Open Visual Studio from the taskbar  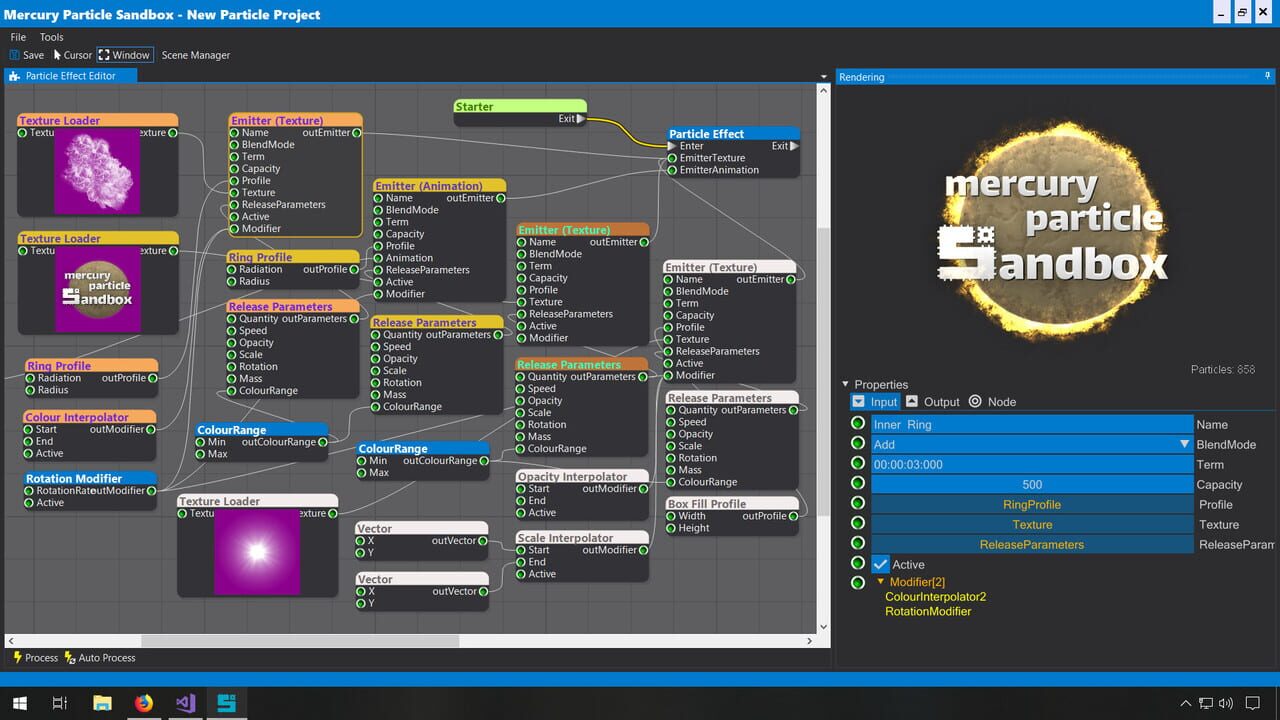point(185,703)
